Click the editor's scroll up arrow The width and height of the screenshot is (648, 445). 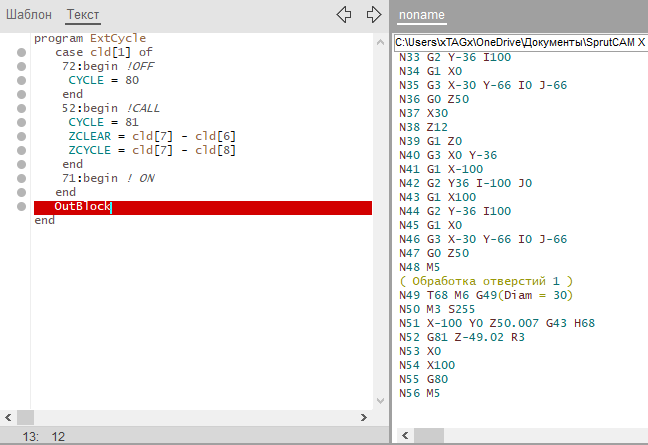(x=381, y=40)
